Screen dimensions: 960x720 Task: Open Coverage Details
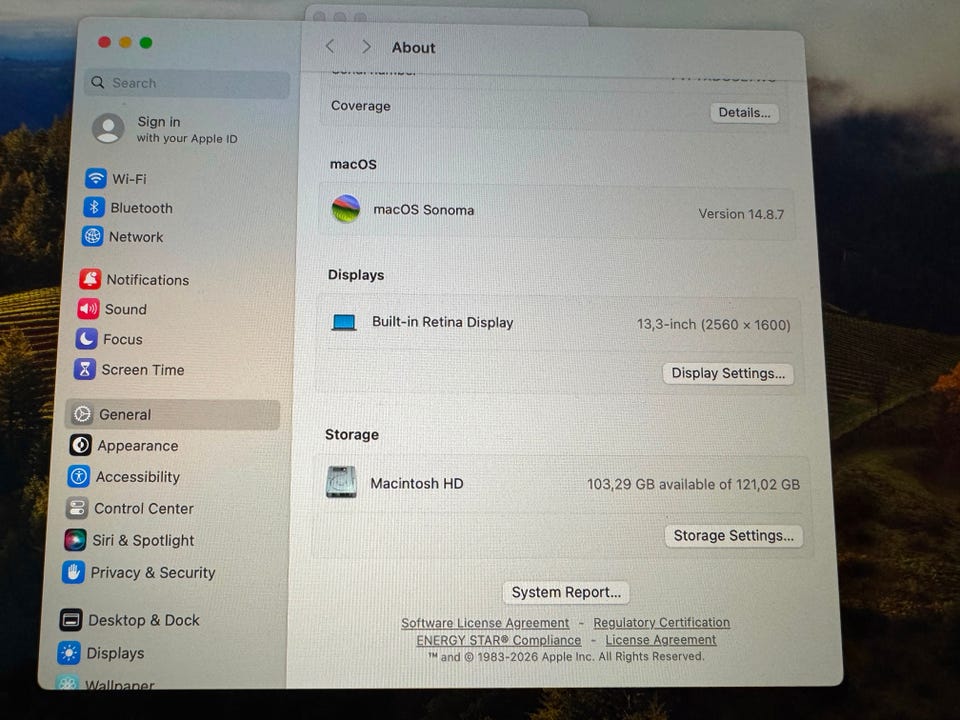744,113
